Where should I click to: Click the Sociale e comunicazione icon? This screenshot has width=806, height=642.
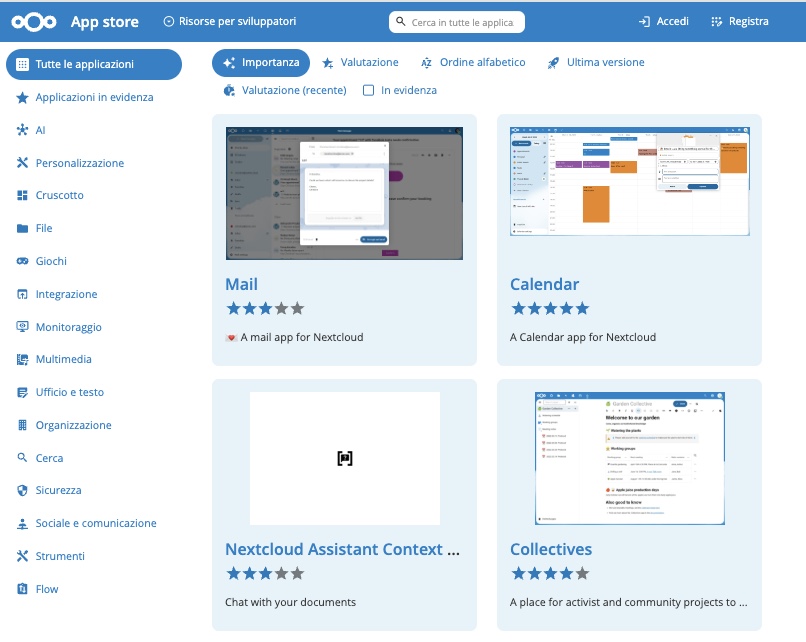coord(22,523)
